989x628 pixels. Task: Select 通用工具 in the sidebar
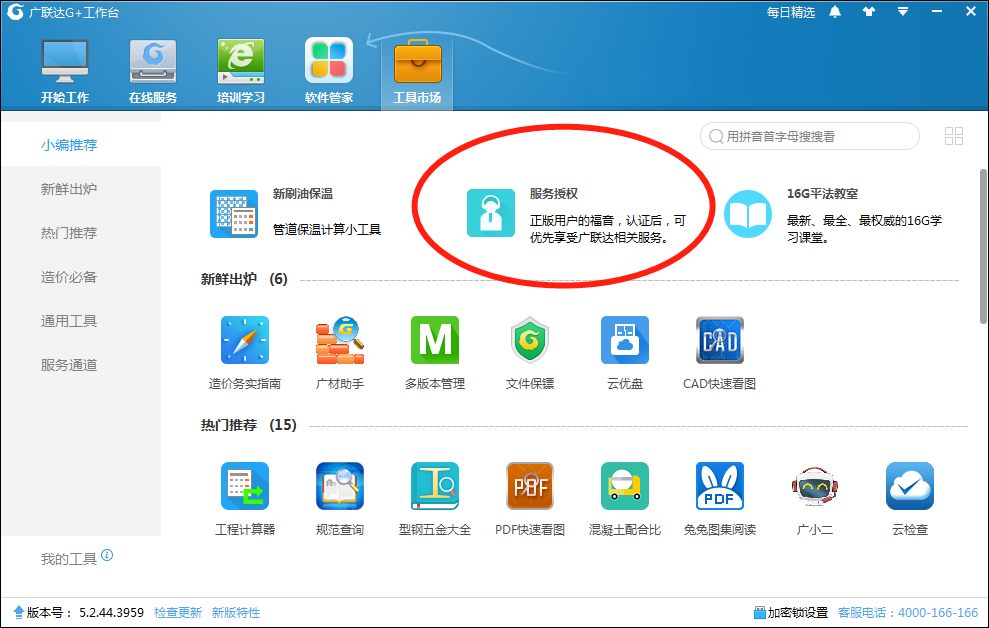pos(69,322)
